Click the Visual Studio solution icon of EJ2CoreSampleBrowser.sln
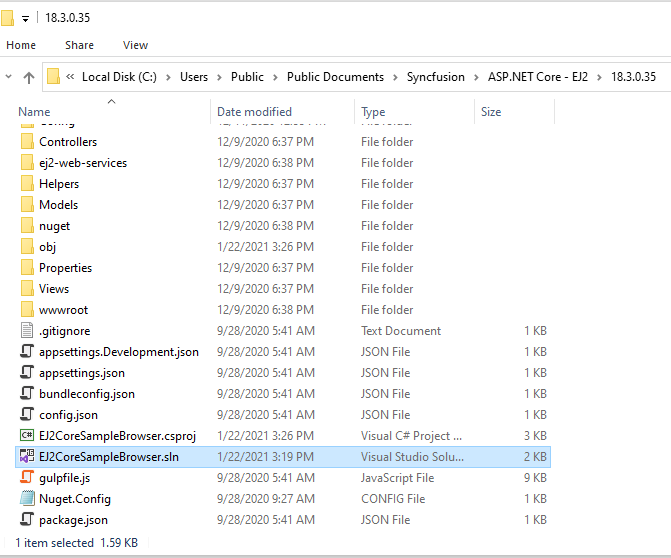The height and width of the screenshot is (558, 671). tap(27, 456)
